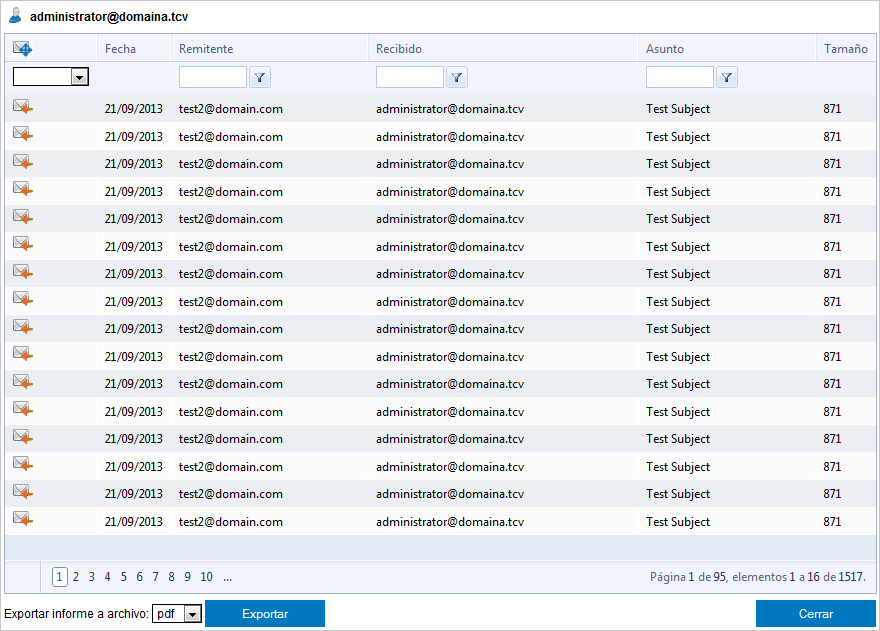Click incoming mail icon in first row
Viewport: 880px width, 631px height.
pos(22,108)
